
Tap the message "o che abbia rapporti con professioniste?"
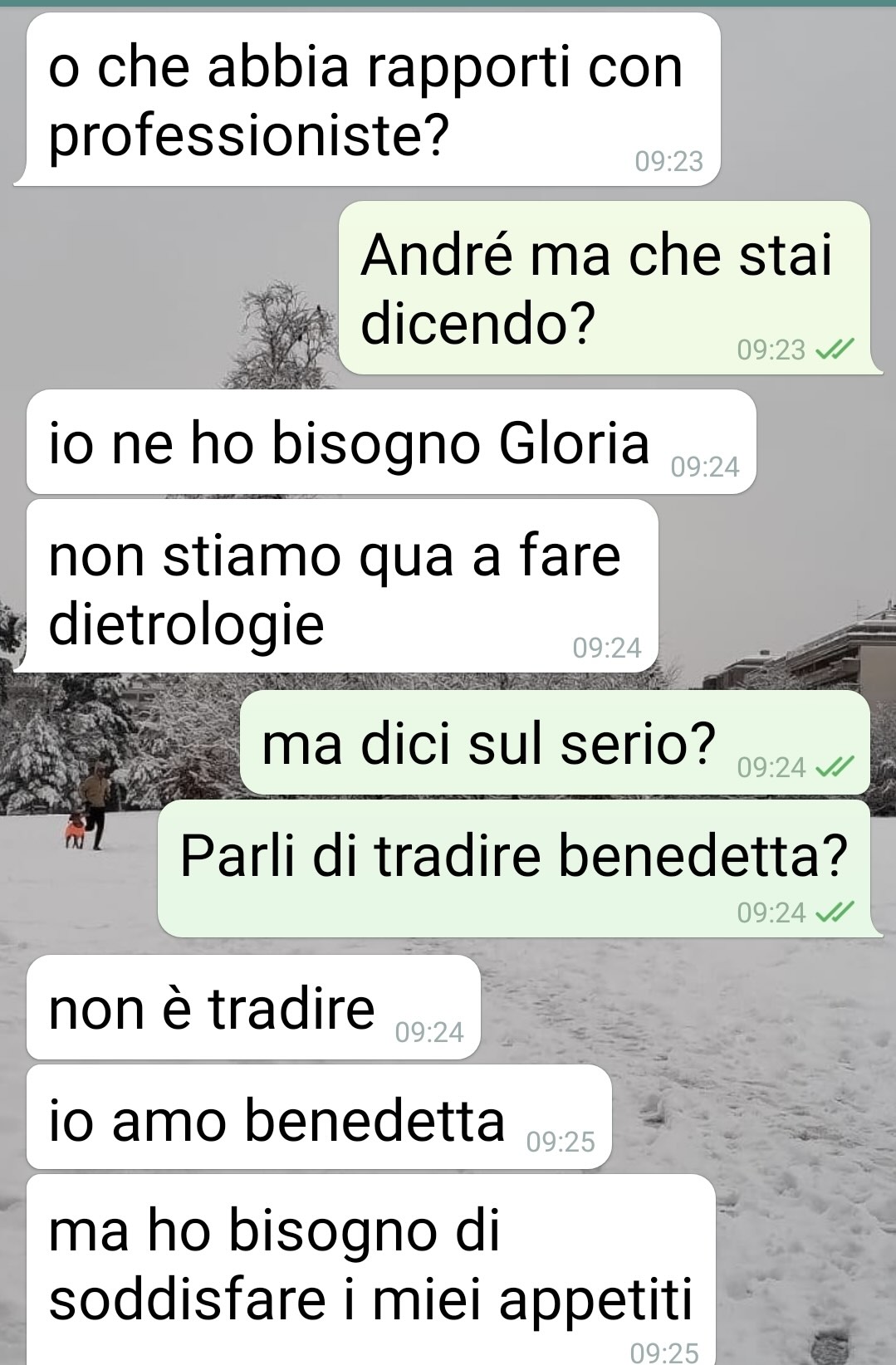(x=366, y=100)
